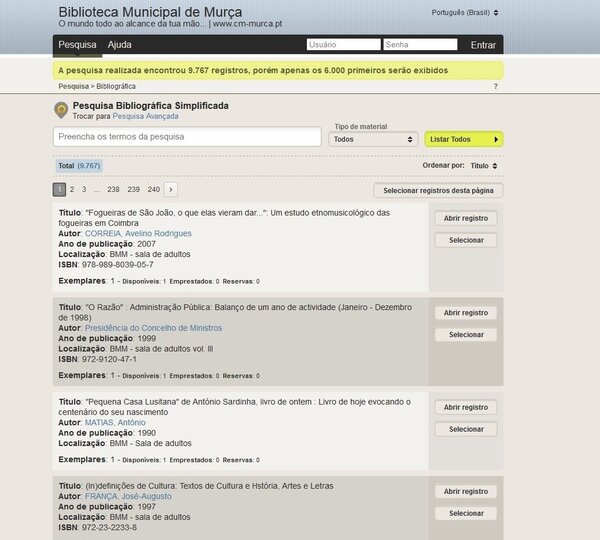Expand the Tipo de material dropdown
Viewport: 600px width, 540px height.
click(x=373, y=140)
